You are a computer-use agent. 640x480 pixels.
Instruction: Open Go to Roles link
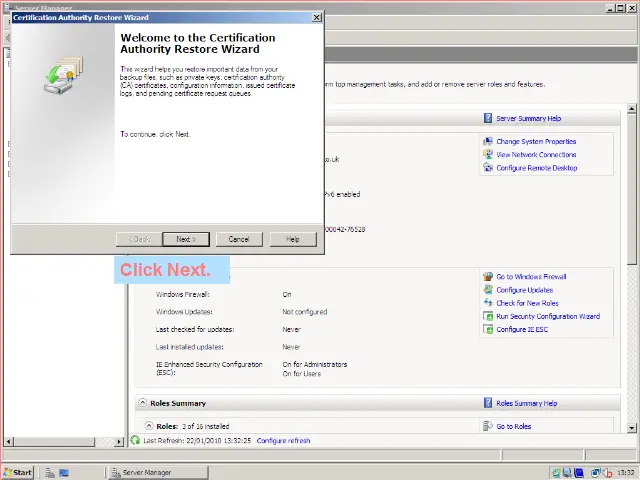click(x=513, y=427)
